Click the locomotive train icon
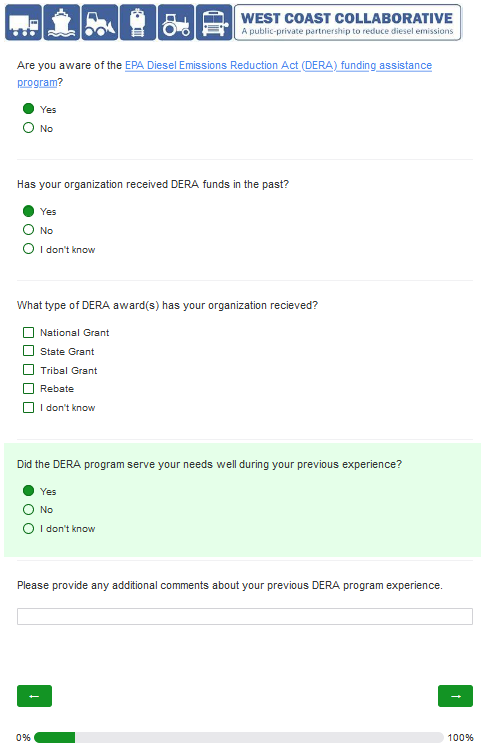Image resolution: width=481 pixels, height=750 pixels. click(138, 22)
